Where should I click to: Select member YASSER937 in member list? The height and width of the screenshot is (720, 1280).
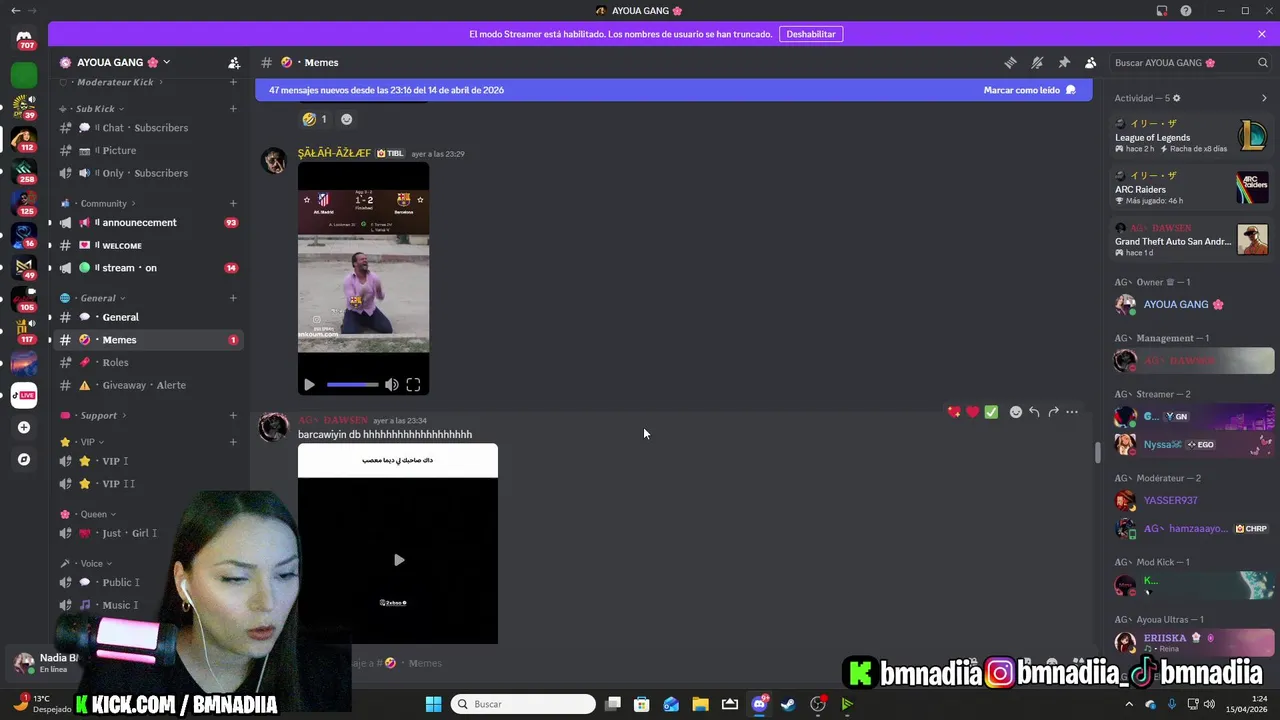[x=1192, y=500]
